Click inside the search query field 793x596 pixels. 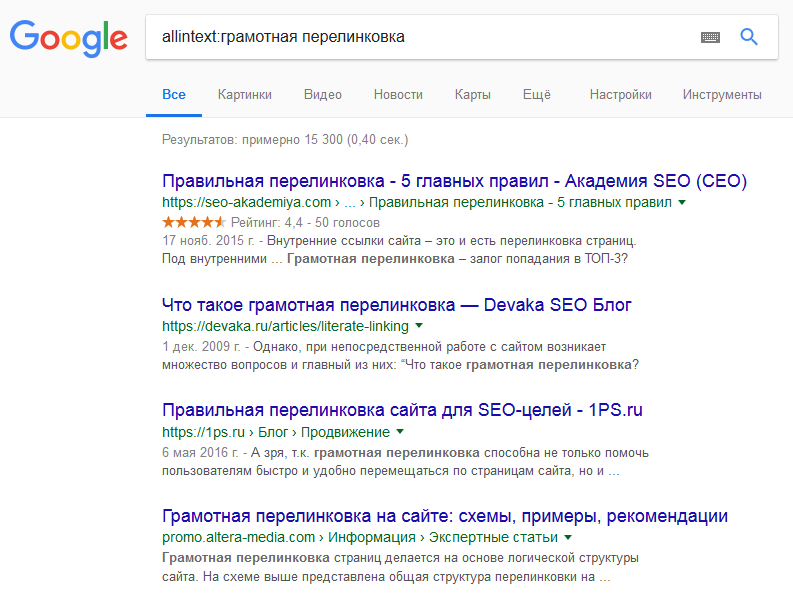pos(420,37)
